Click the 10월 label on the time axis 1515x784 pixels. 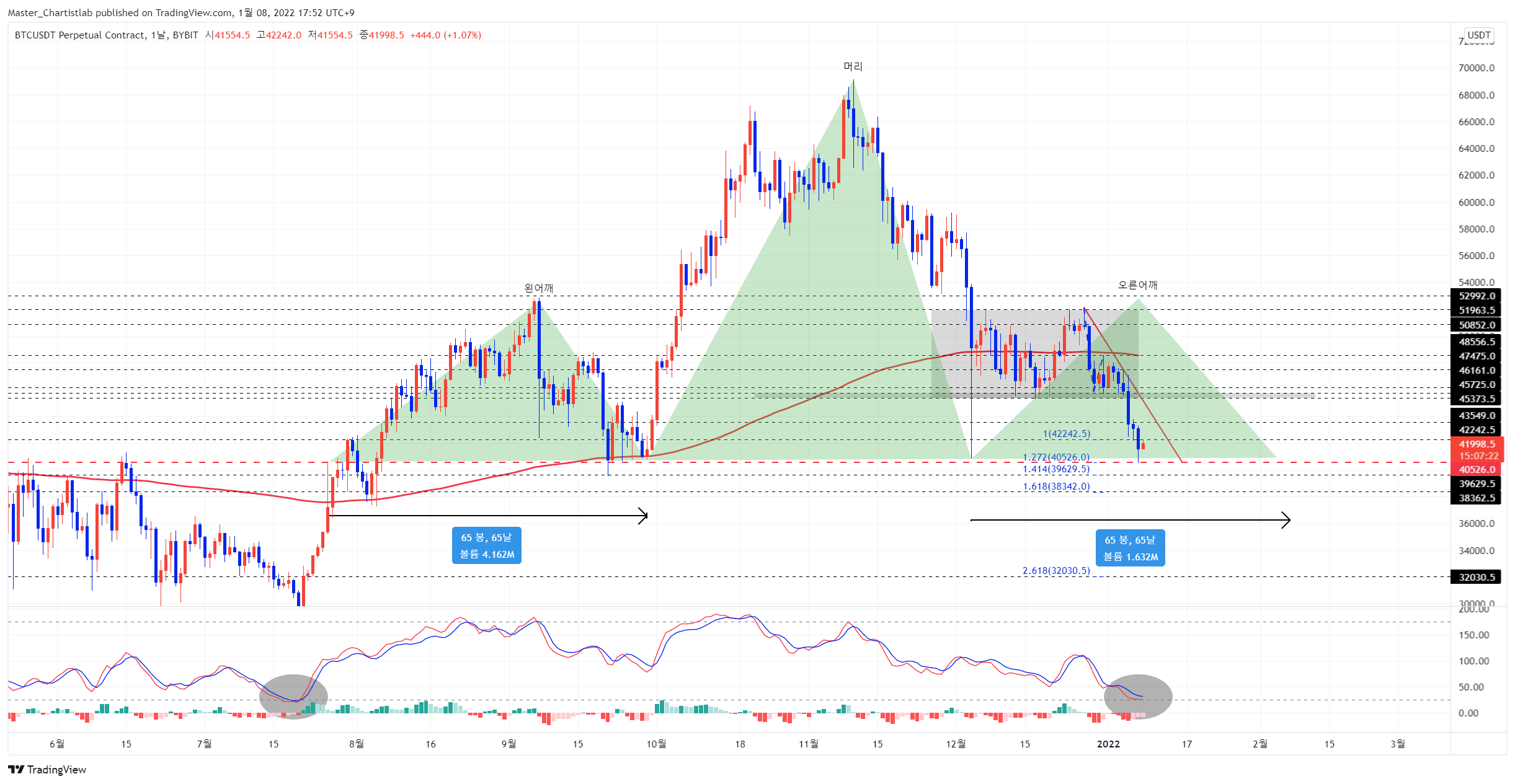[x=656, y=744]
